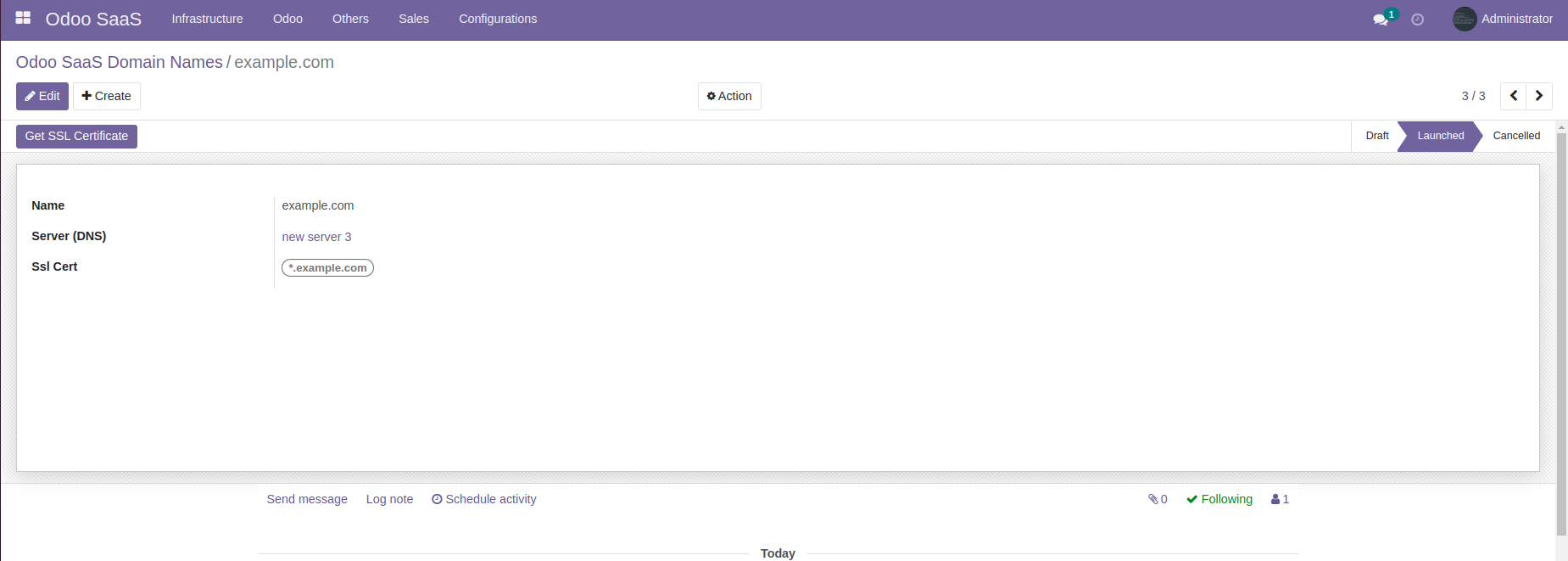Open the new server 3 link
This screenshot has height=561, width=1568.
point(316,237)
